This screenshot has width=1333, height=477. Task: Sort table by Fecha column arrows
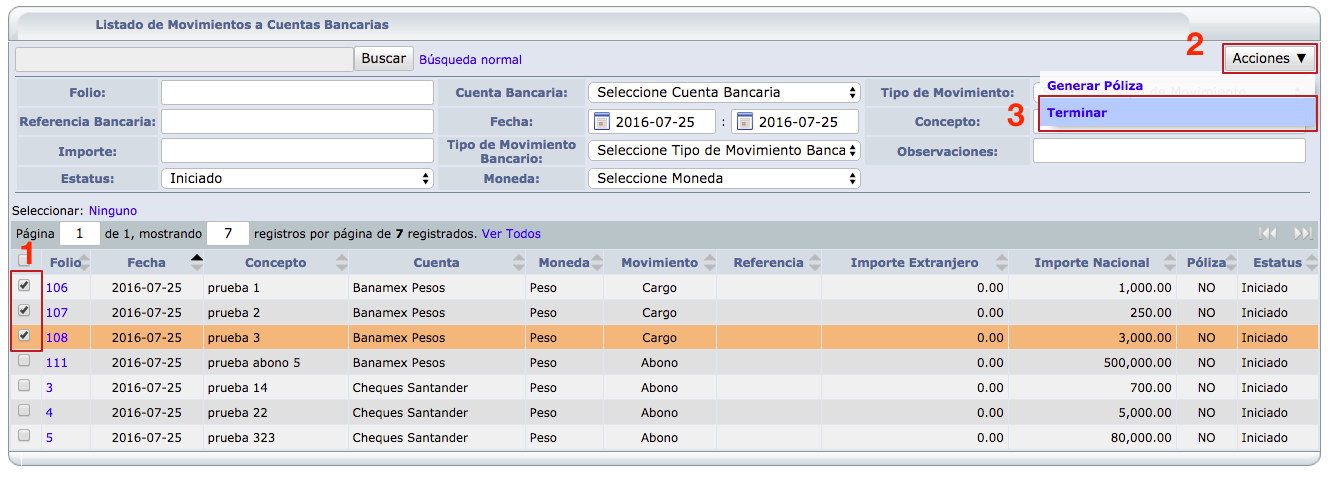[x=196, y=262]
